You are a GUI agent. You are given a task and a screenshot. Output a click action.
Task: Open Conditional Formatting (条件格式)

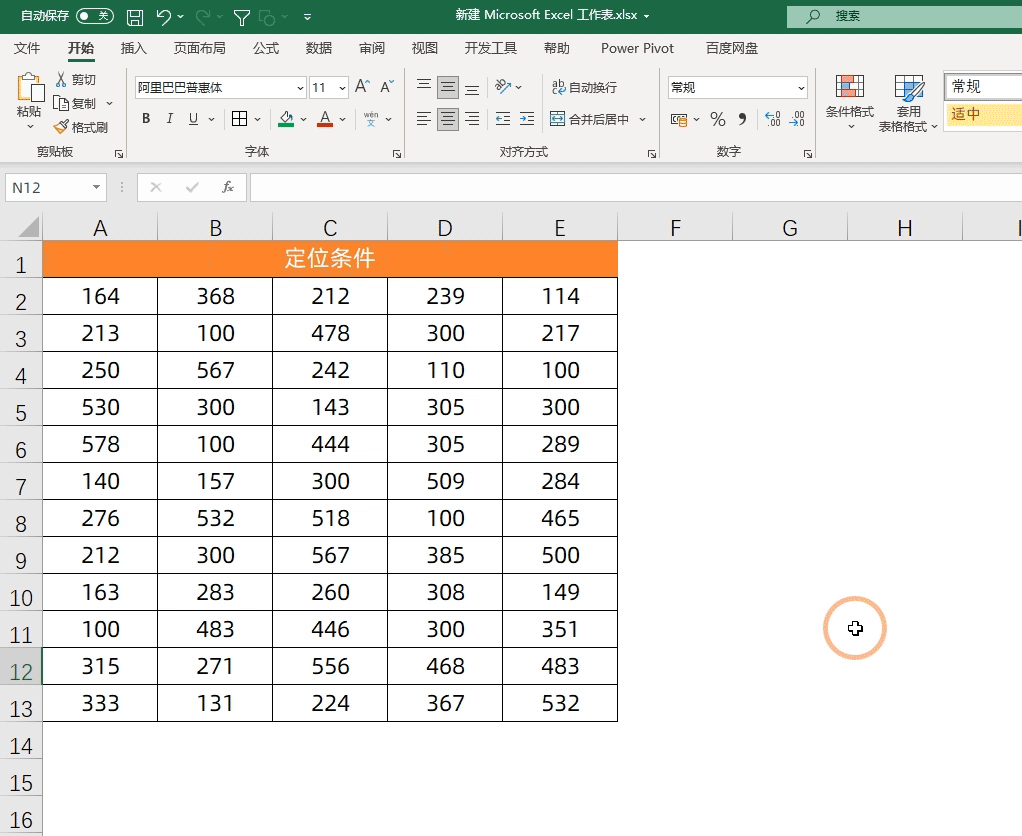[x=849, y=102]
